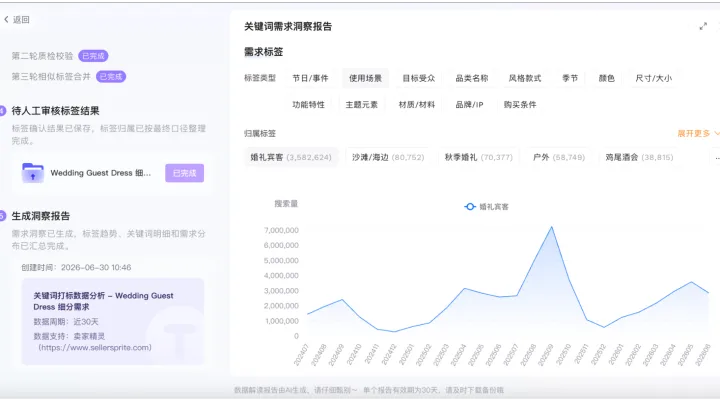Expand more tags via 展开更多
This screenshot has width=720, height=403.
click(x=698, y=134)
